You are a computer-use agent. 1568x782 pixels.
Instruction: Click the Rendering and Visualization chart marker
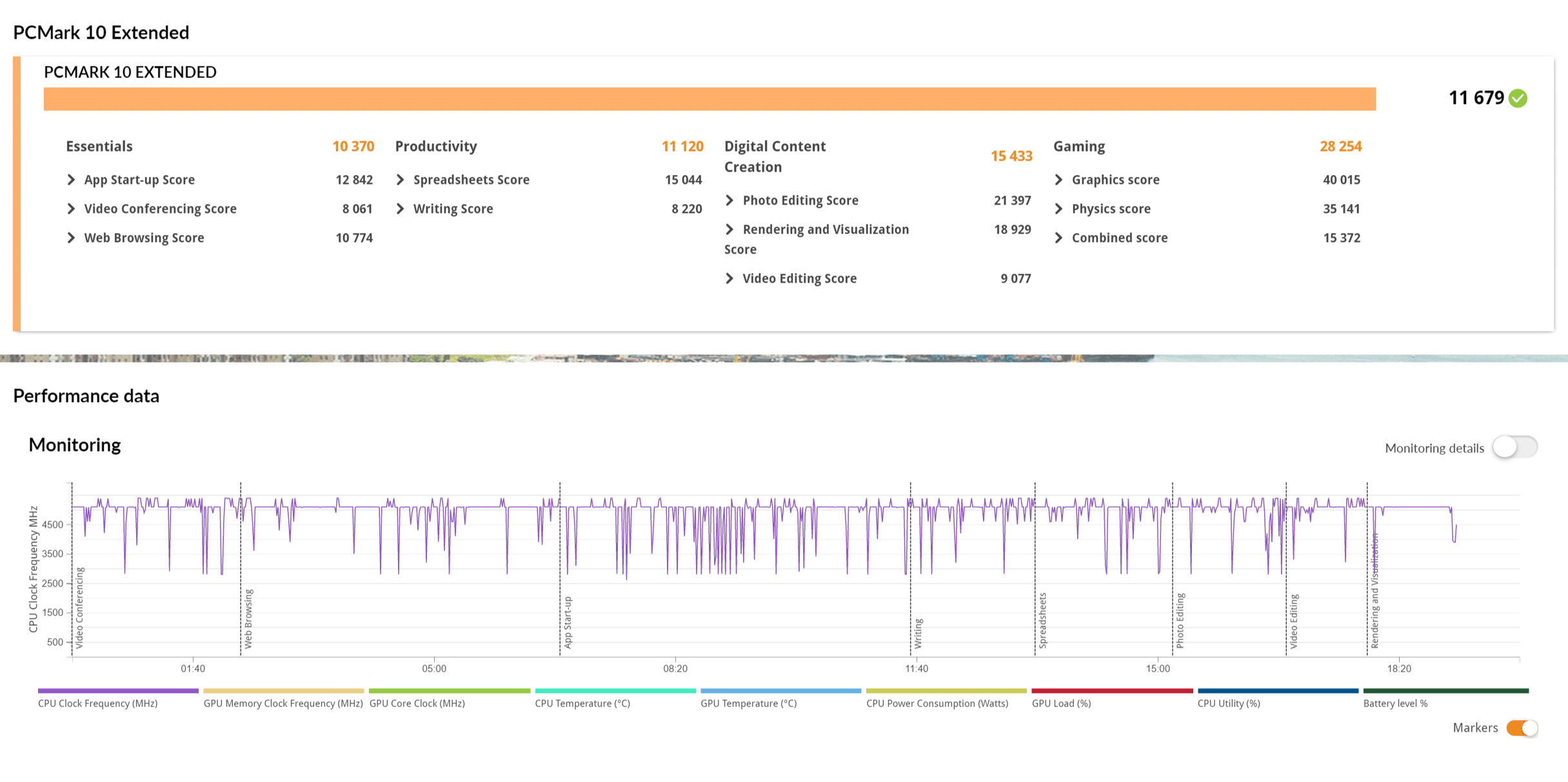(x=1374, y=591)
